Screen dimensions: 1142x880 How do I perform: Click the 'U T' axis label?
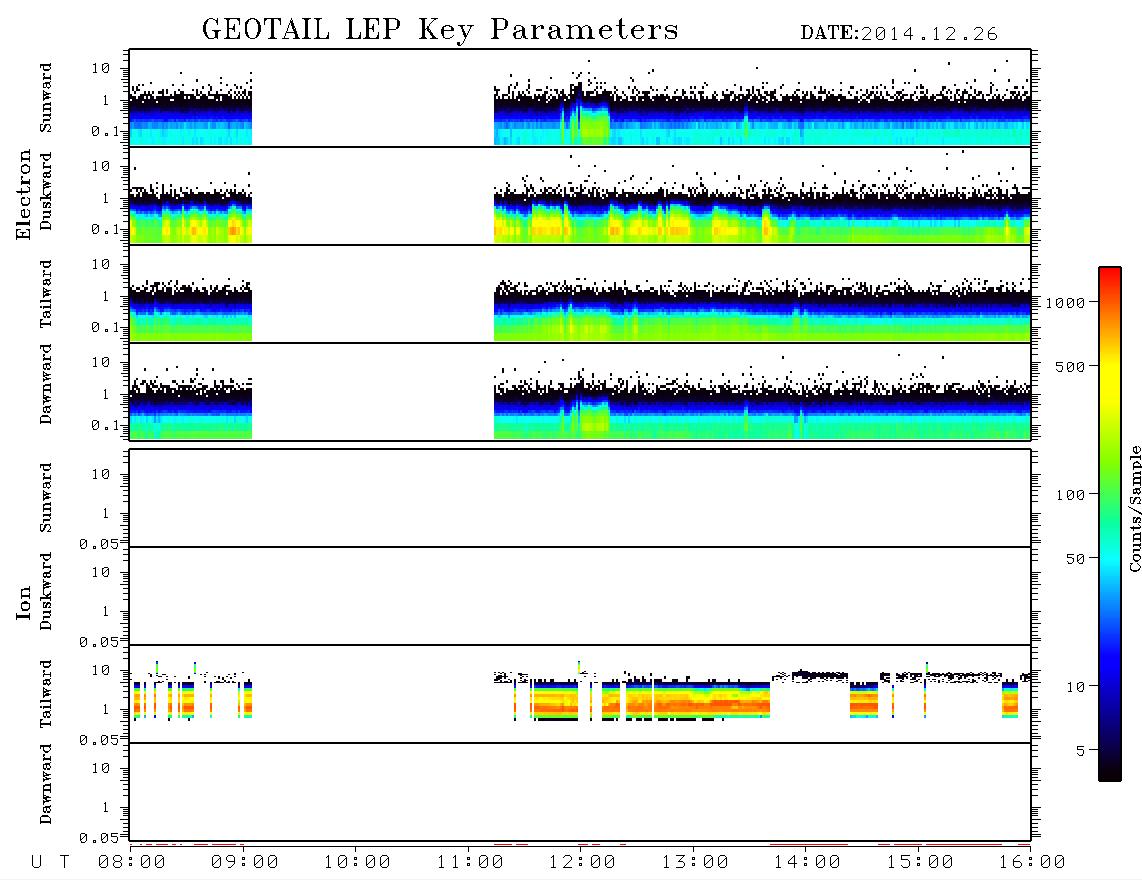[x=50, y=863]
